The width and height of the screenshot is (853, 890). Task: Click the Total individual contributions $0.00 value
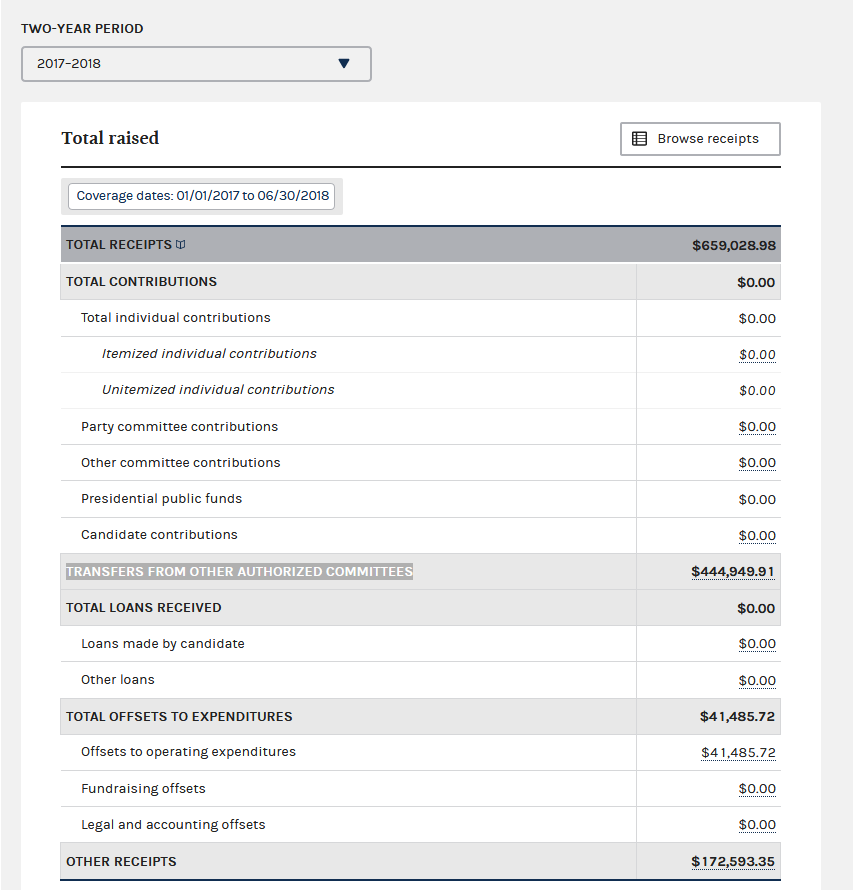[757, 318]
